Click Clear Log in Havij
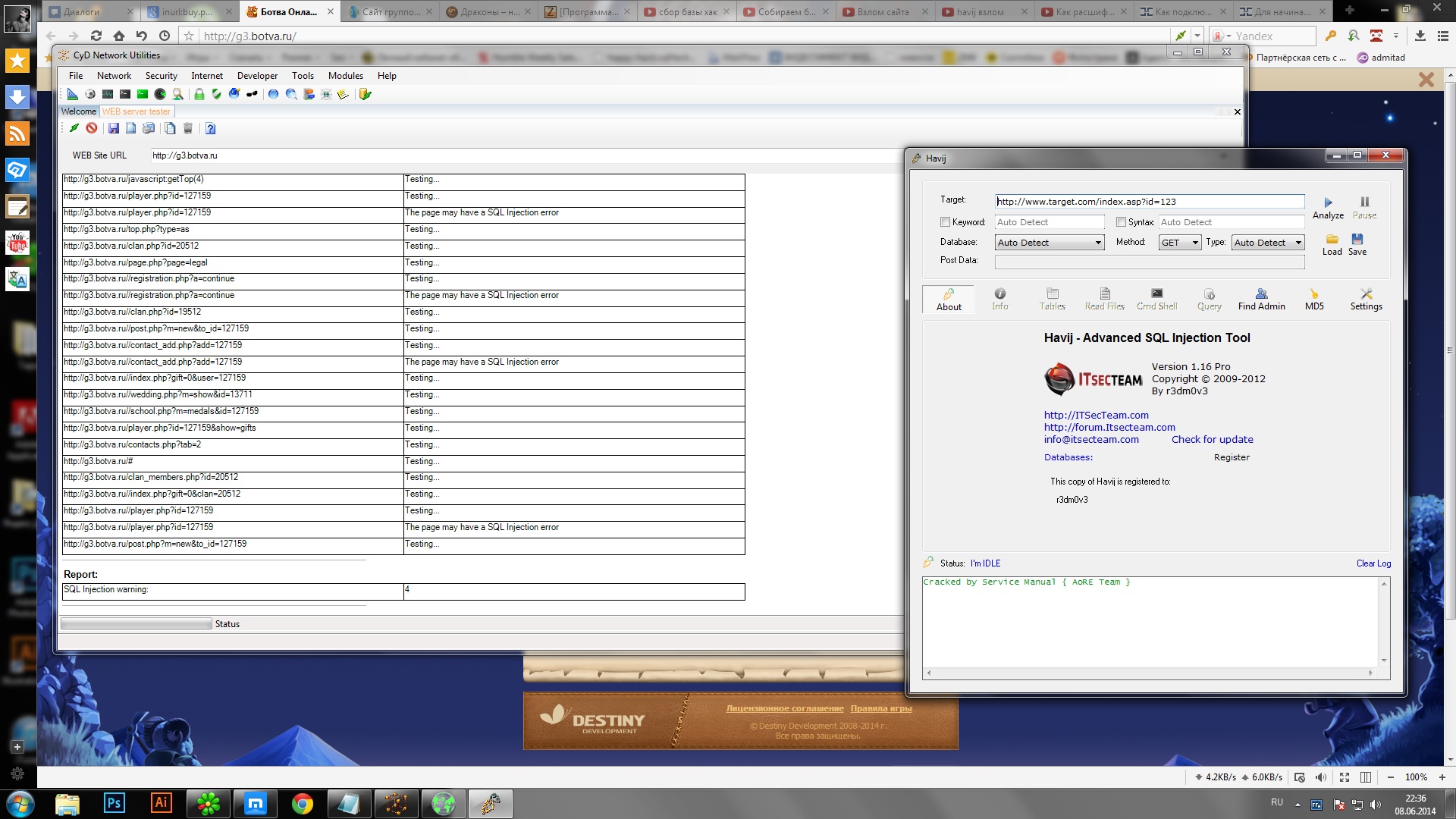 click(x=1373, y=563)
